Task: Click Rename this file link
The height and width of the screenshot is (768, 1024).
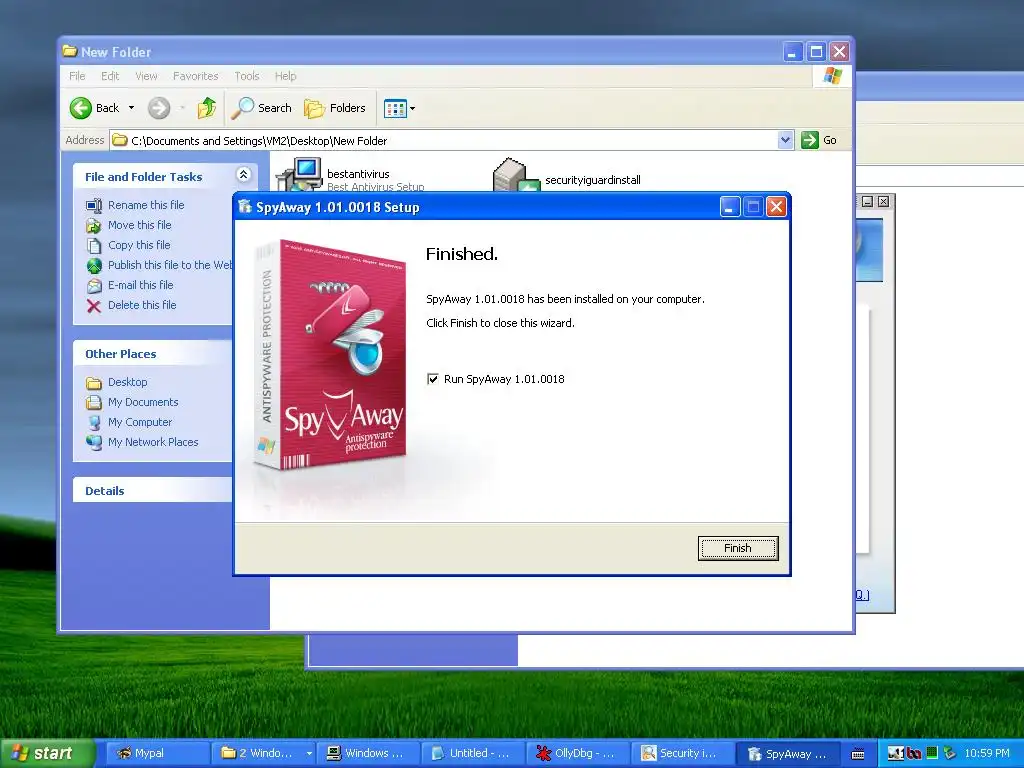Action: coord(146,205)
